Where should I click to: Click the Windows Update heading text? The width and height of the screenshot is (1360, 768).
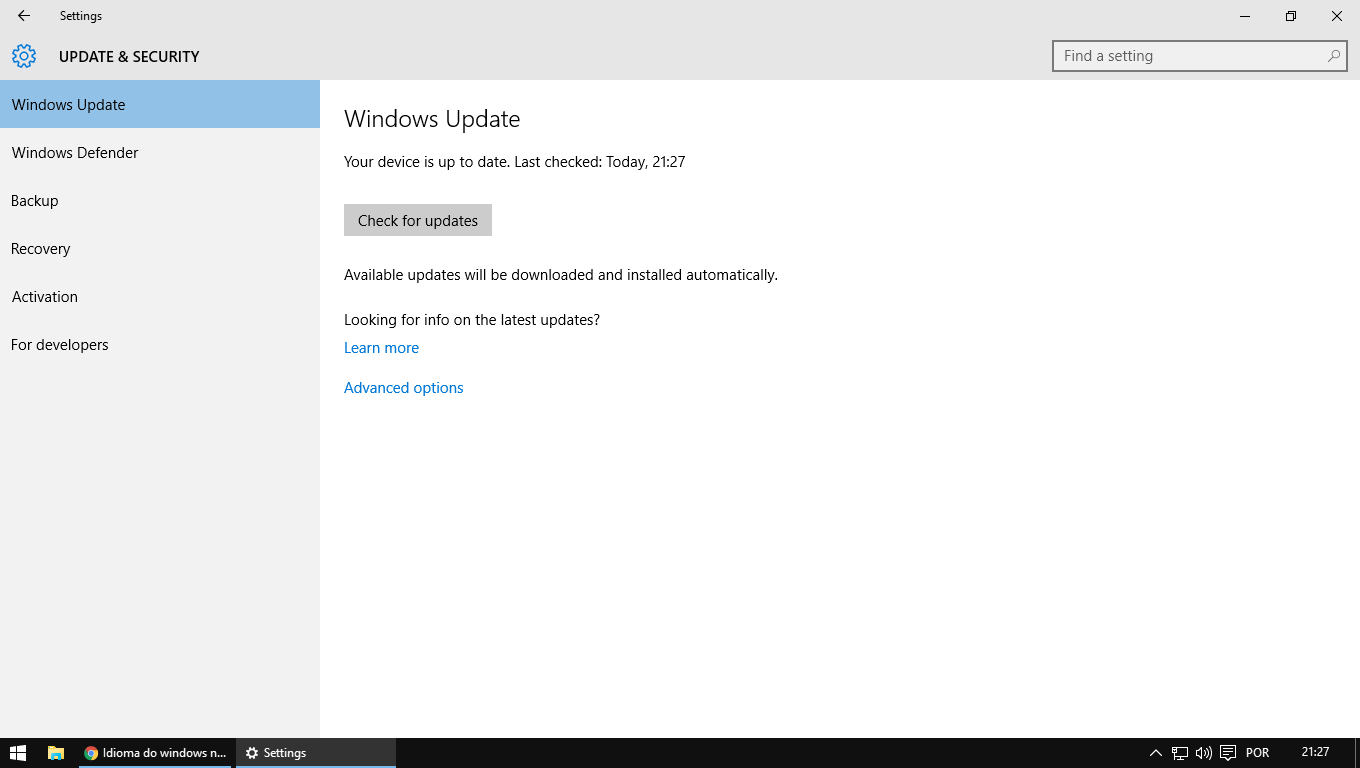[432, 119]
